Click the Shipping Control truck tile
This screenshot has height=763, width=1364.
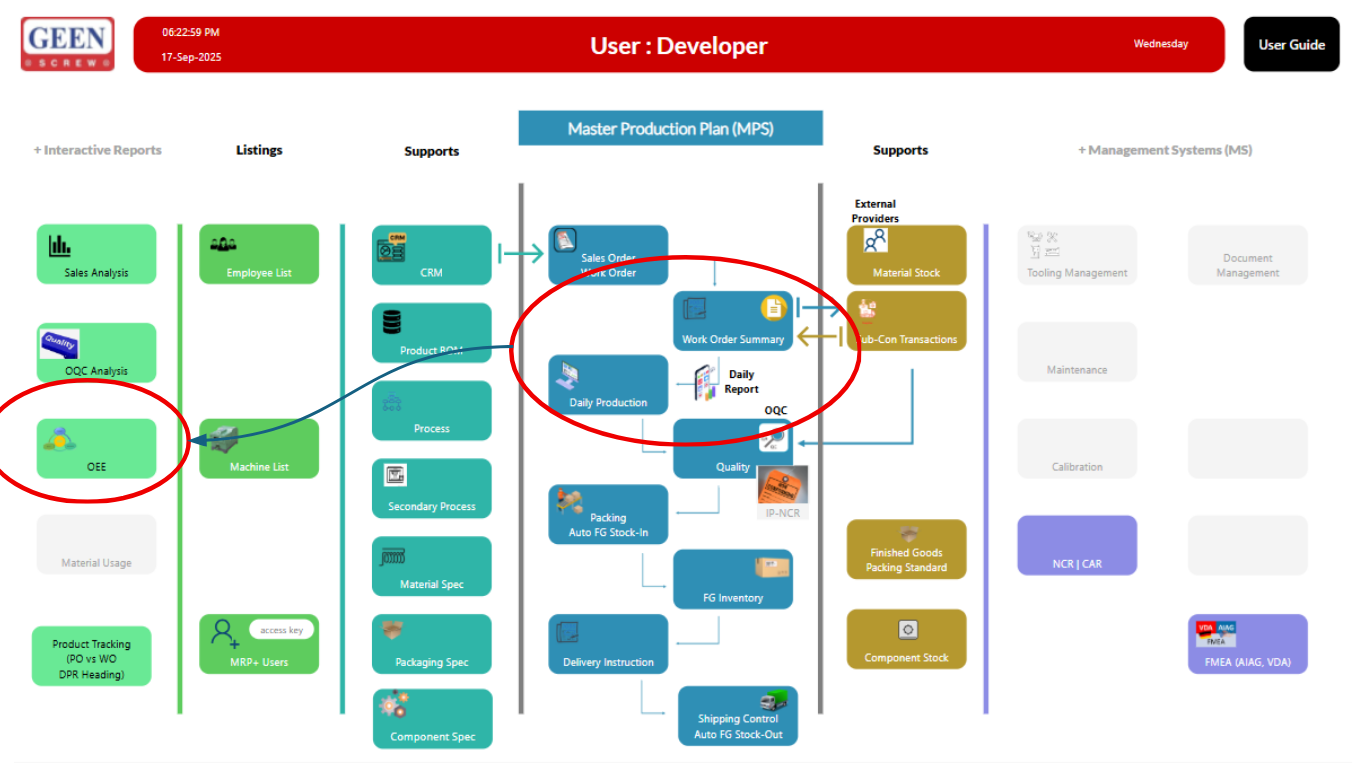(738, 716)
